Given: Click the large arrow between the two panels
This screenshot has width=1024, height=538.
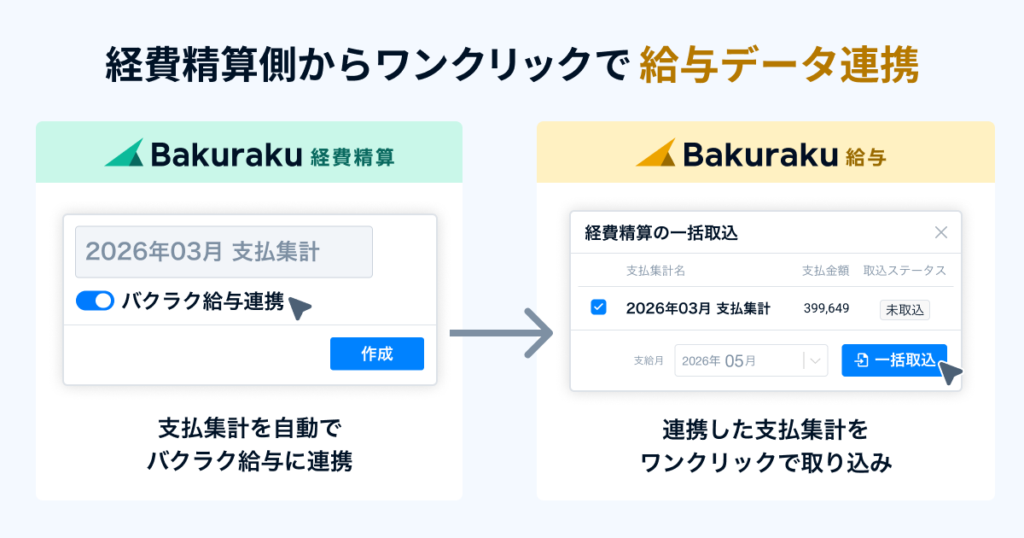Looking at the screenshot, I should click(501, 331).
